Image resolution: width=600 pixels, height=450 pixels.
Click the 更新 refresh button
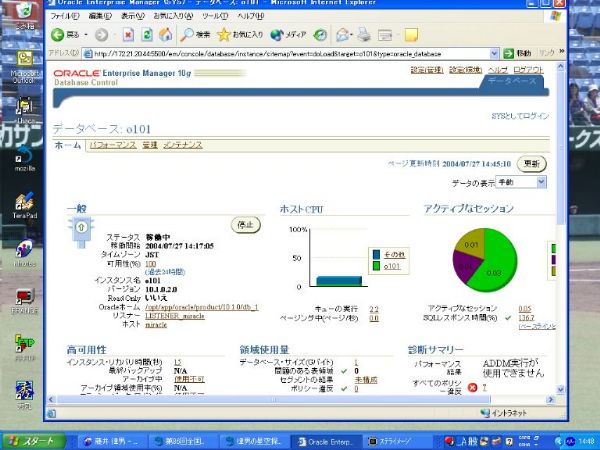pyautogui.click(x=532, y=164)
